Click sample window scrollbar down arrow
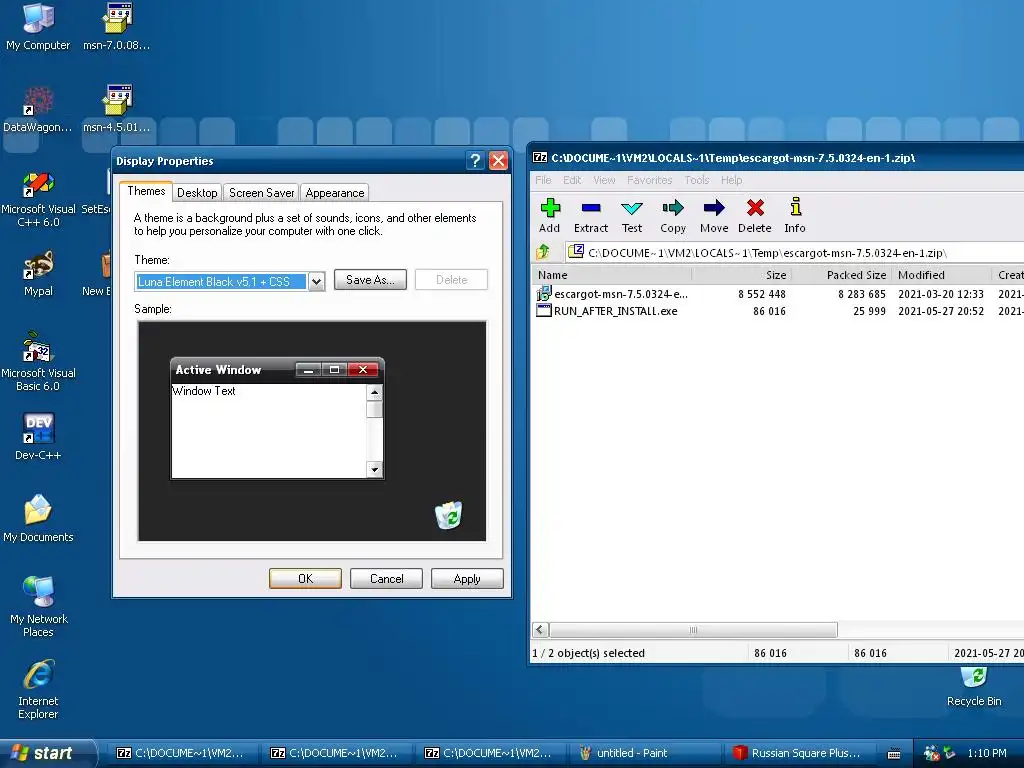The height and width of the screenshot is (768, 1024). 374,469
